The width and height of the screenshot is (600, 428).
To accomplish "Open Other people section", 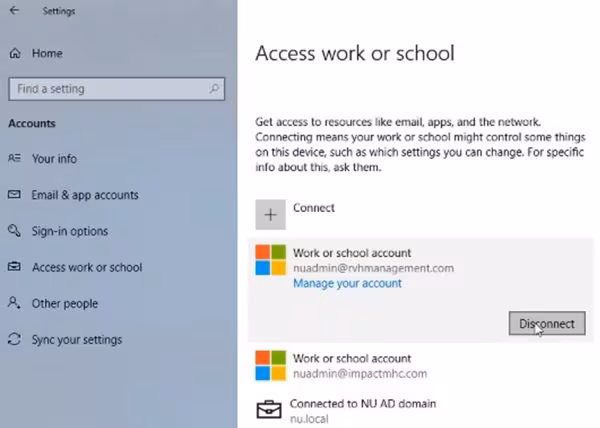I will [x=65, y=304].
